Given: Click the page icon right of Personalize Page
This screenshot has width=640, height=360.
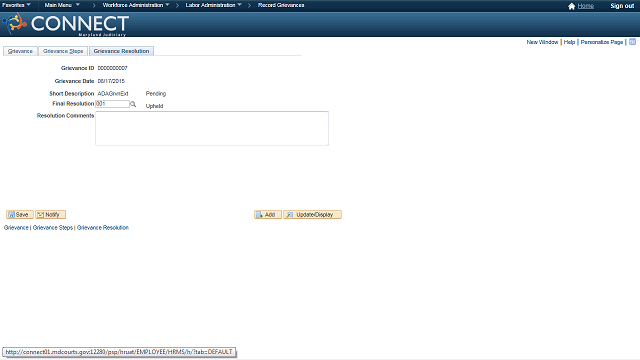Looking at the screenshot, I should [x=632, y=42].
